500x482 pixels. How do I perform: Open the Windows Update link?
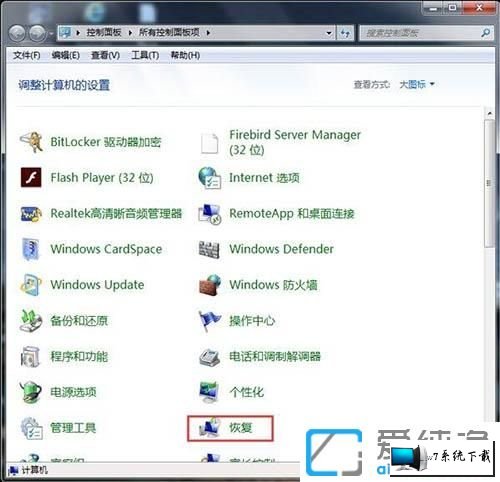[97, 285]
